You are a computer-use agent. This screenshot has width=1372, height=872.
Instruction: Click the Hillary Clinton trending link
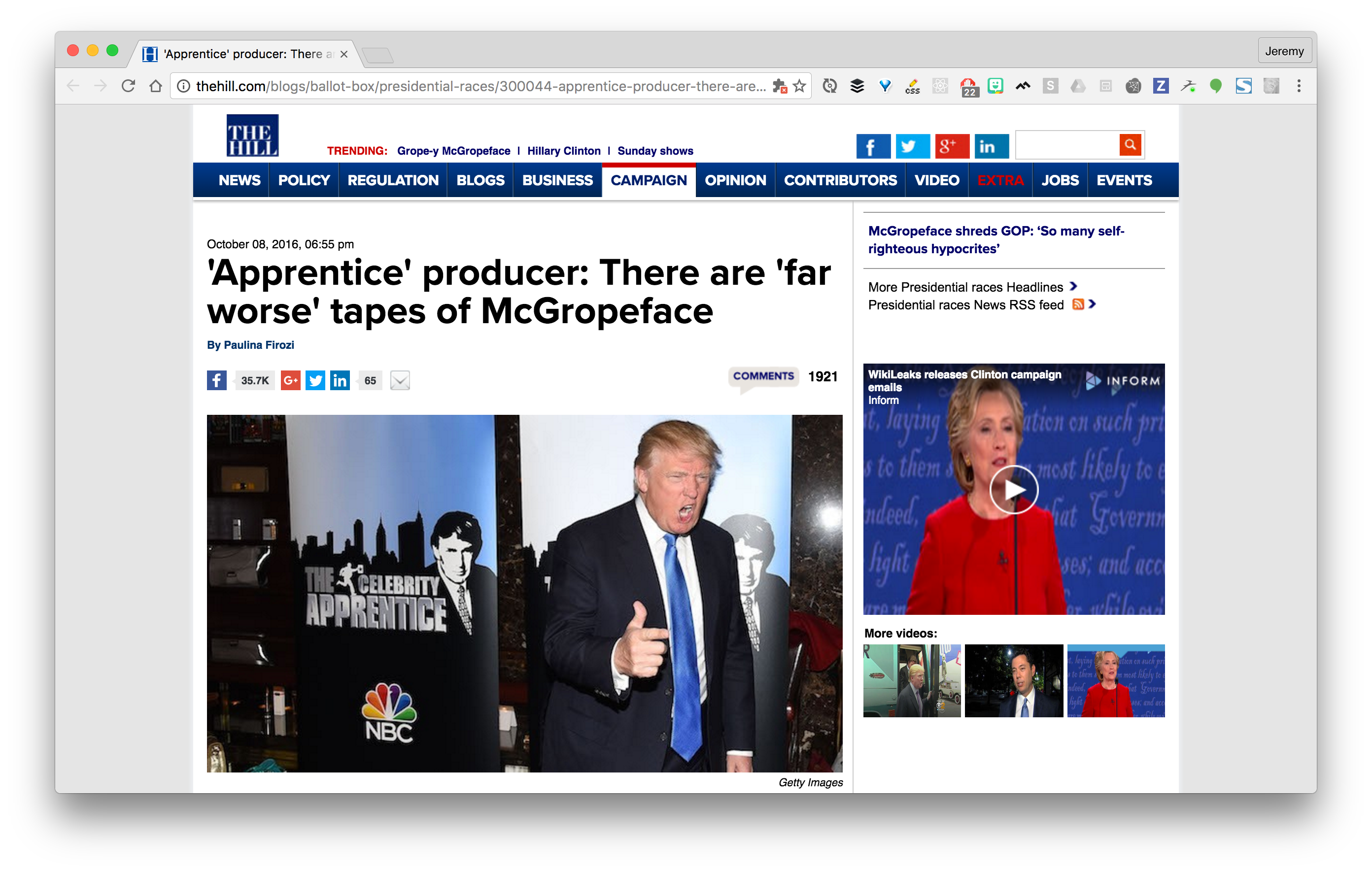563,151
